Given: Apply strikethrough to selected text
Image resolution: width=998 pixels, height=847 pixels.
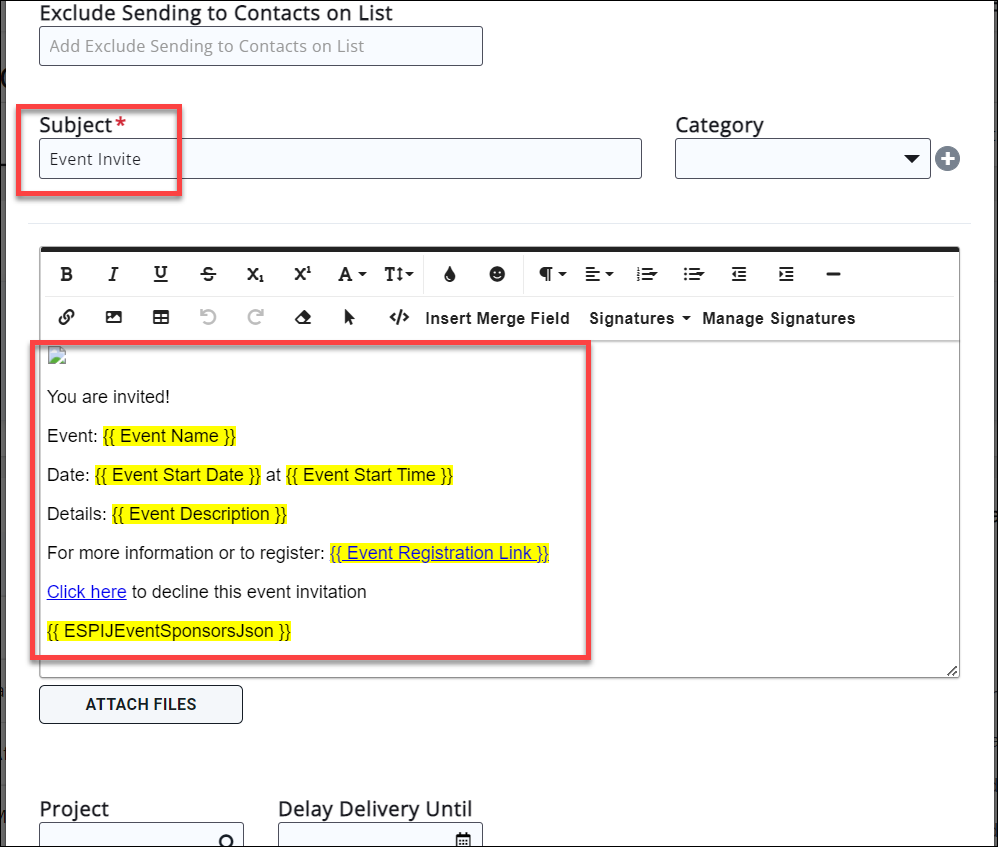Looking at the screenshot, I should coord(208,274).
